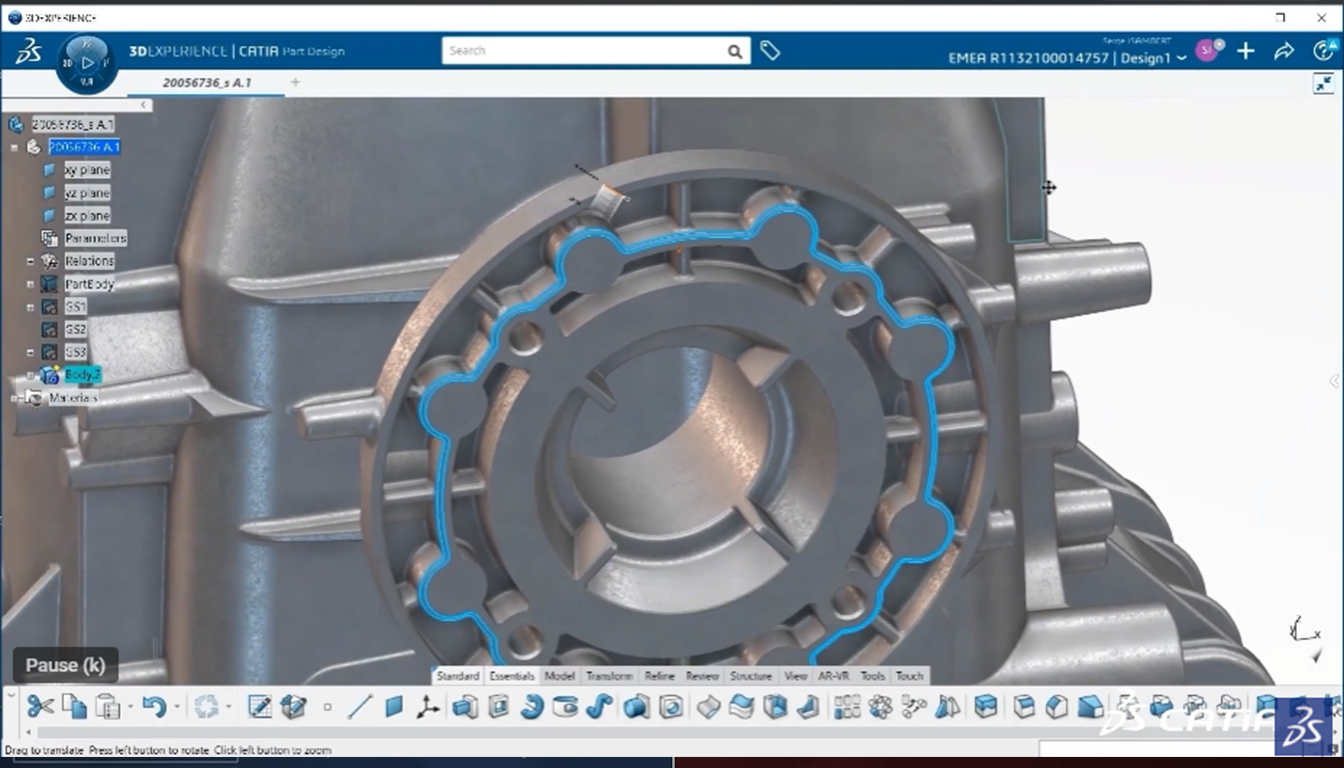
Task: Expand the GS1 geometrical set node
Action: click(x=31, y=307)
